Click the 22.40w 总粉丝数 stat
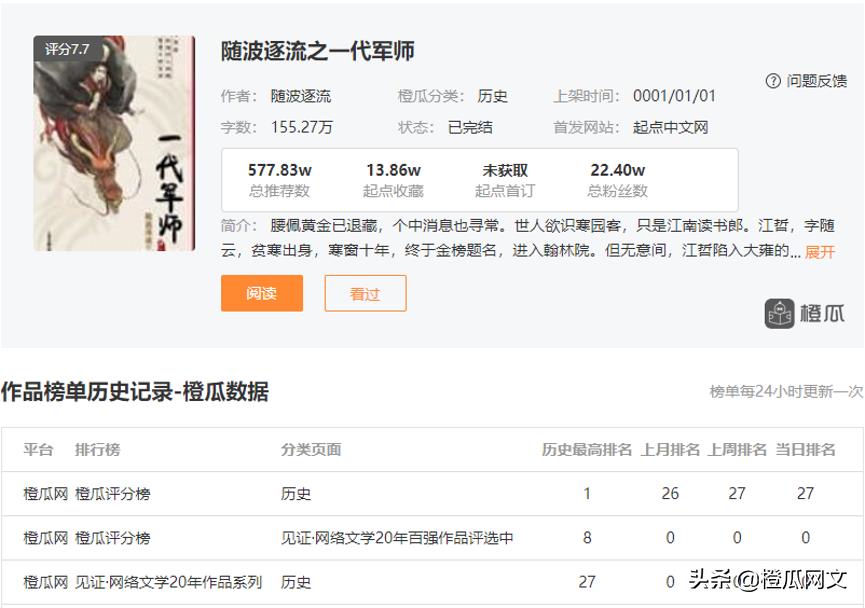 coord(618,180)
